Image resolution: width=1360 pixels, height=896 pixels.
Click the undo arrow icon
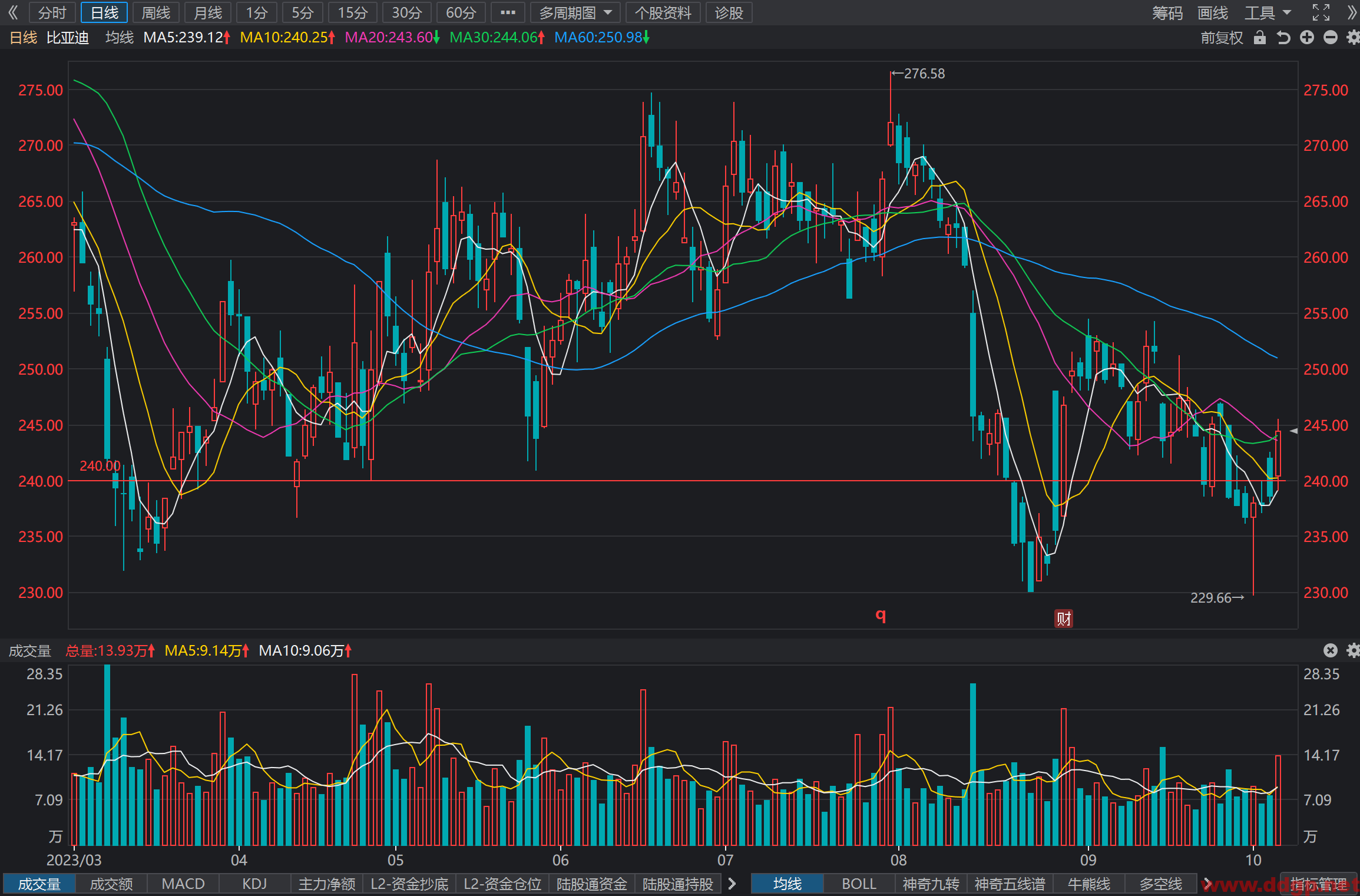point(1283,38)
